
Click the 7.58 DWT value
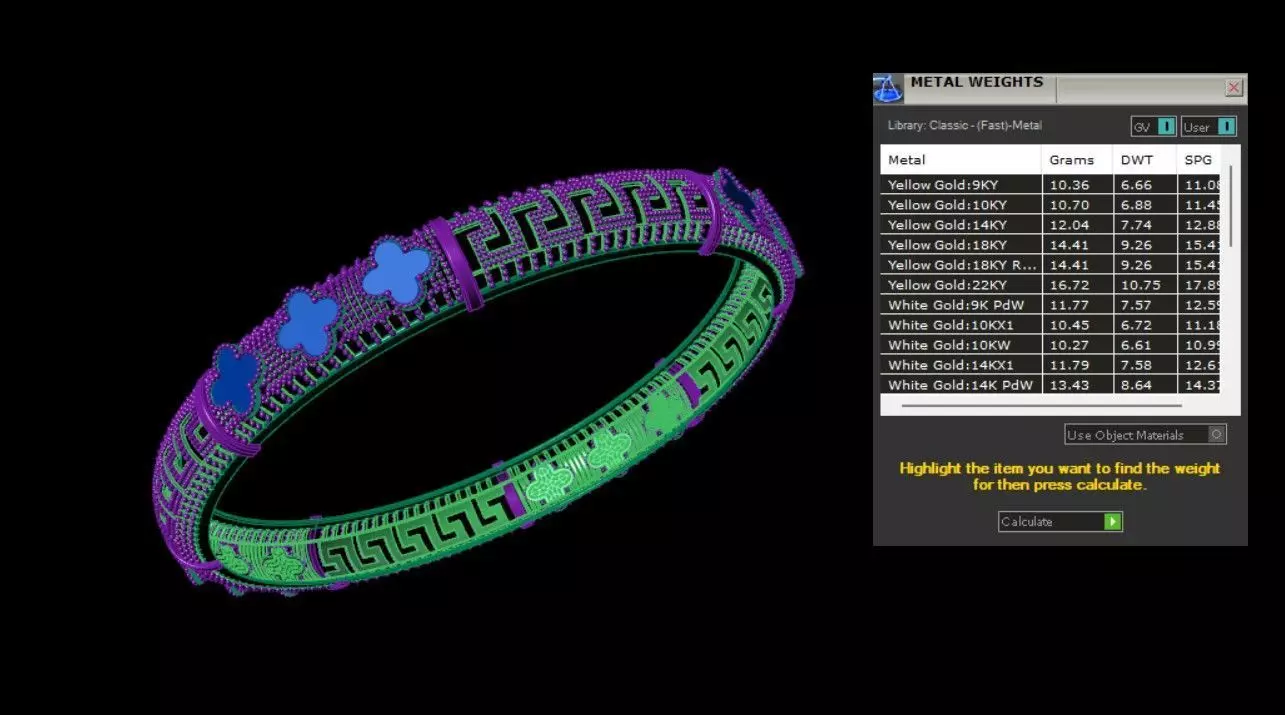(1136, 365)
